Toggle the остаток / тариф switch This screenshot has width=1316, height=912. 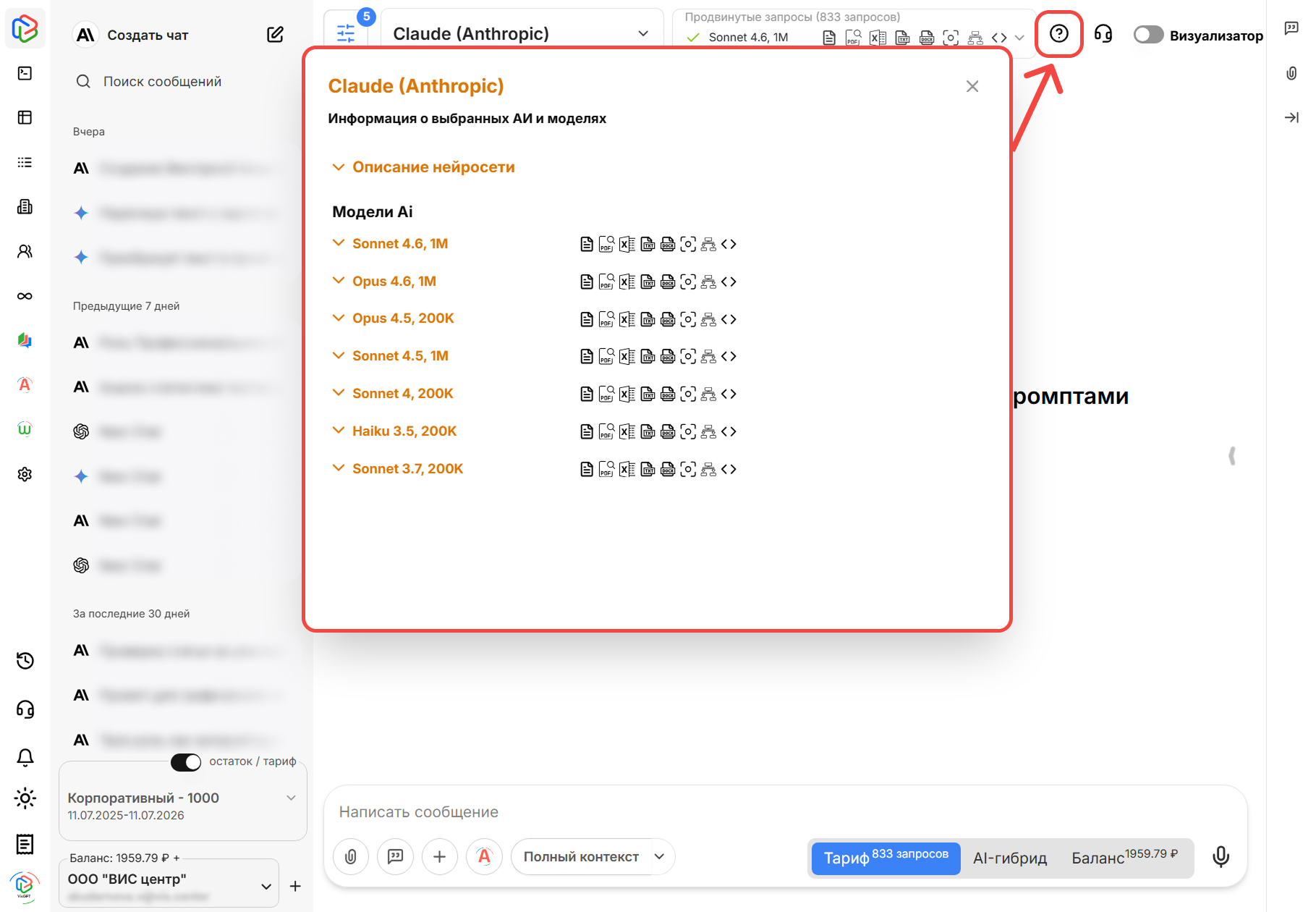click(186, 762)
